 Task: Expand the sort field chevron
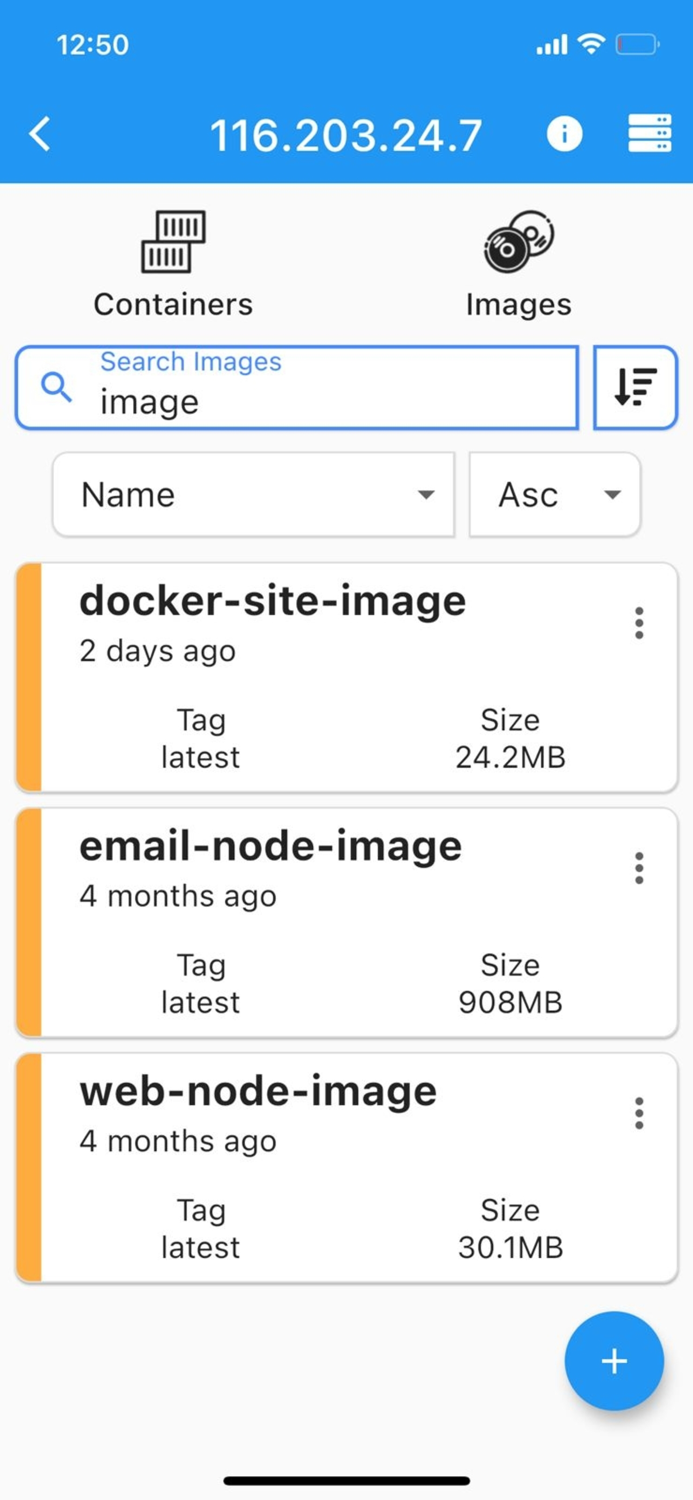pos(427,494)
